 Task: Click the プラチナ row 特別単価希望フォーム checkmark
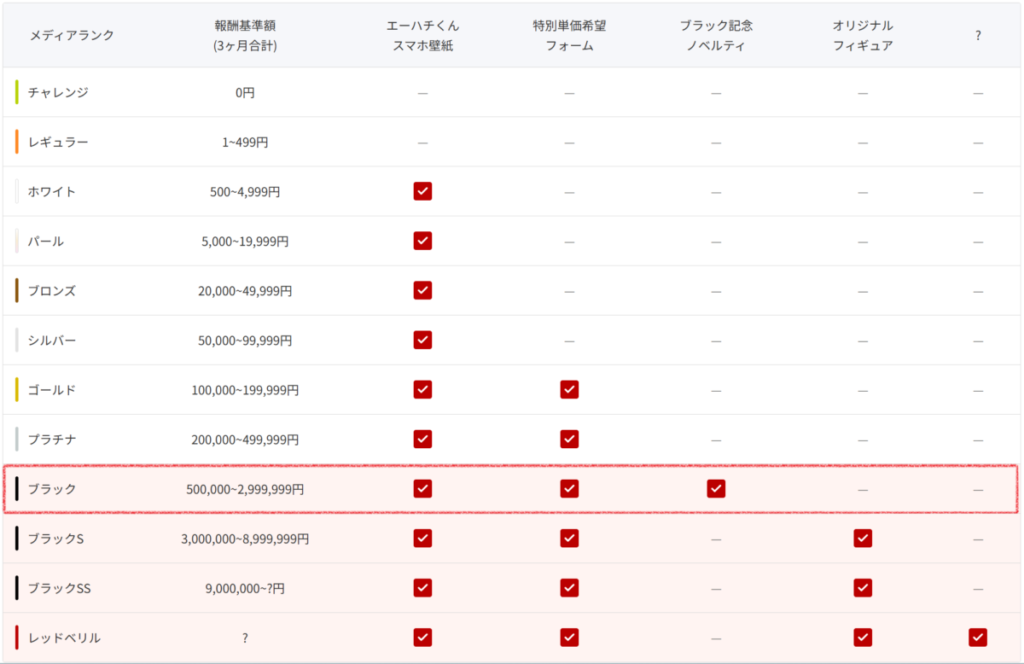tap(569, 439)
